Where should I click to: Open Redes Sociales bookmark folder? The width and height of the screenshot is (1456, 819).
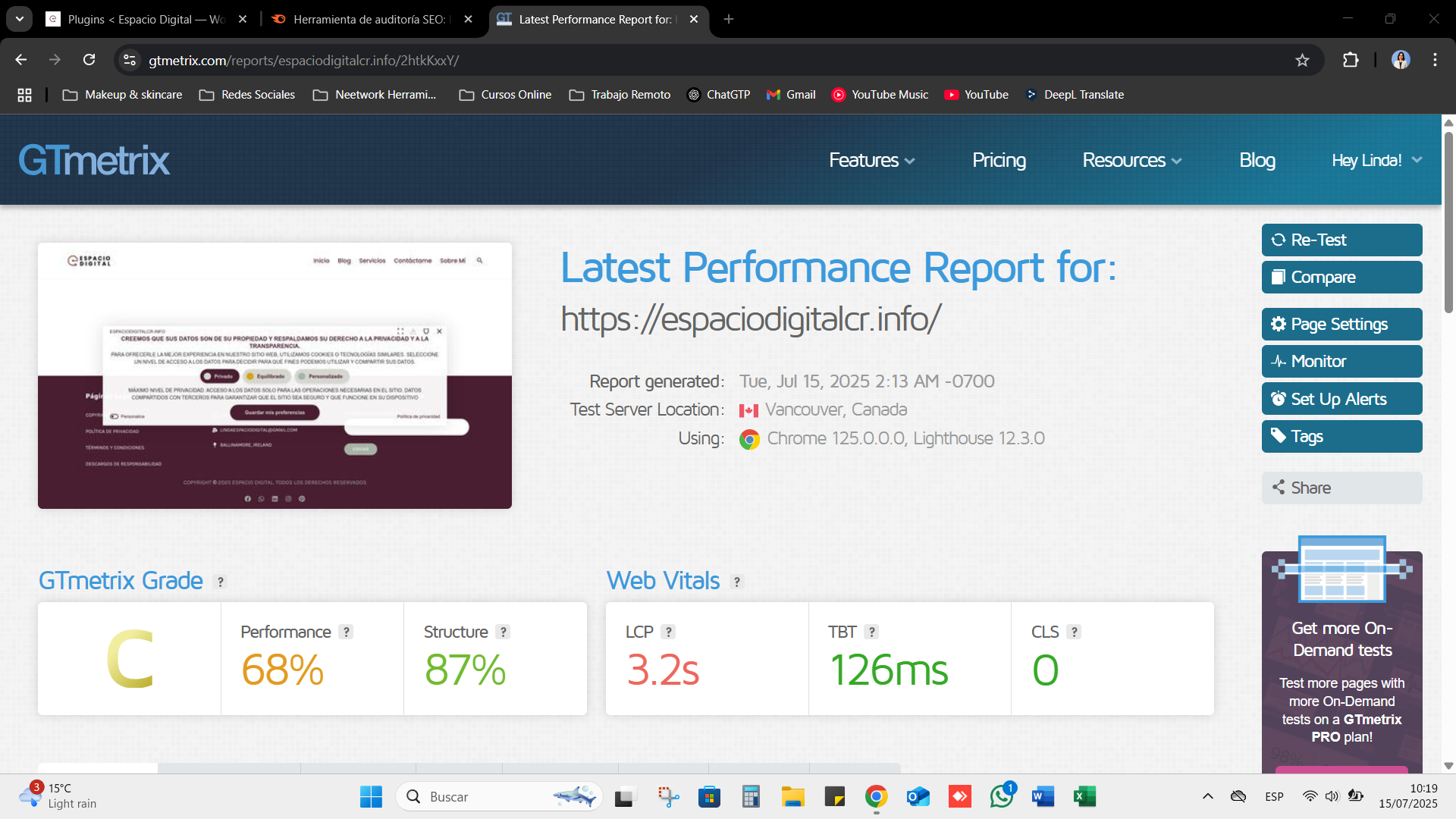tap(247, 95)
